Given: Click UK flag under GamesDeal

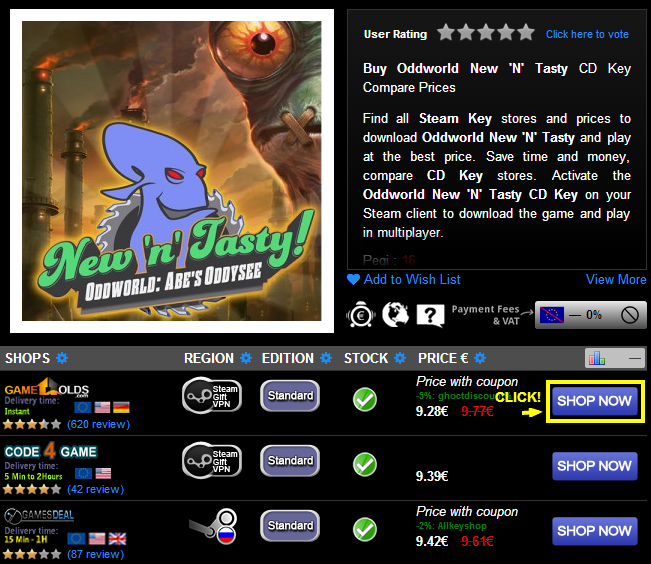Looking at the screenshot, I should coord(117,539).
